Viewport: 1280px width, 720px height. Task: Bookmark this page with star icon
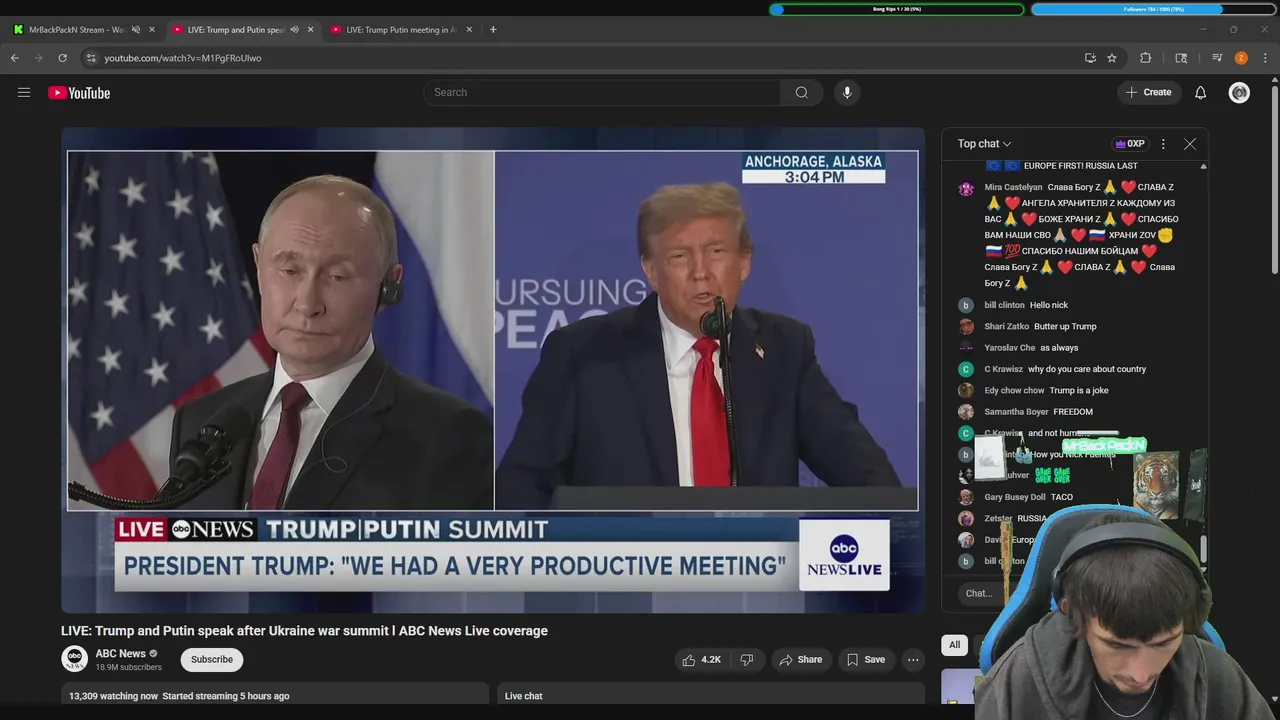[x=1112, y=58]
